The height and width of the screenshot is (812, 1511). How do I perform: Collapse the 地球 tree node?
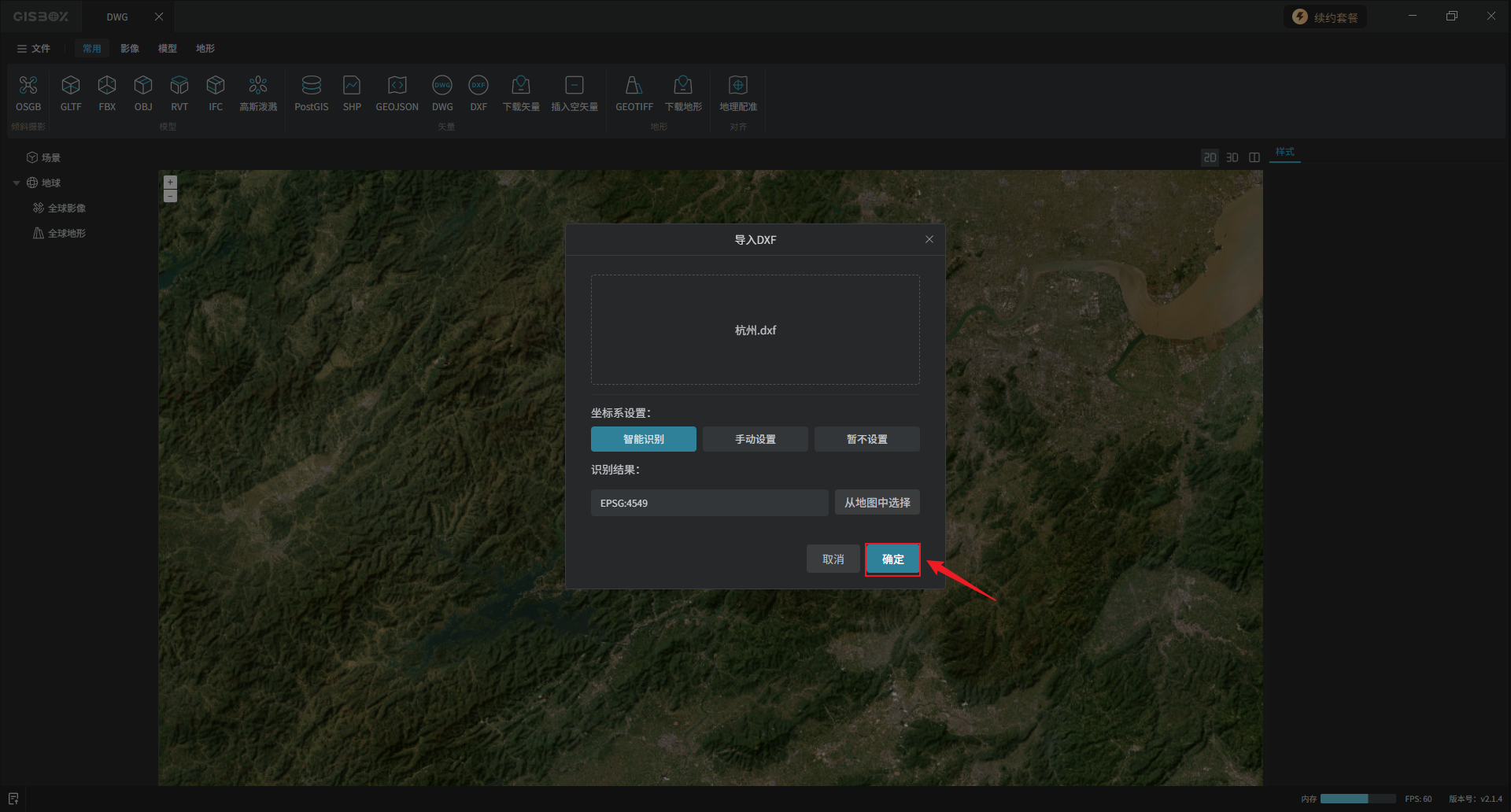coord(17,183)
